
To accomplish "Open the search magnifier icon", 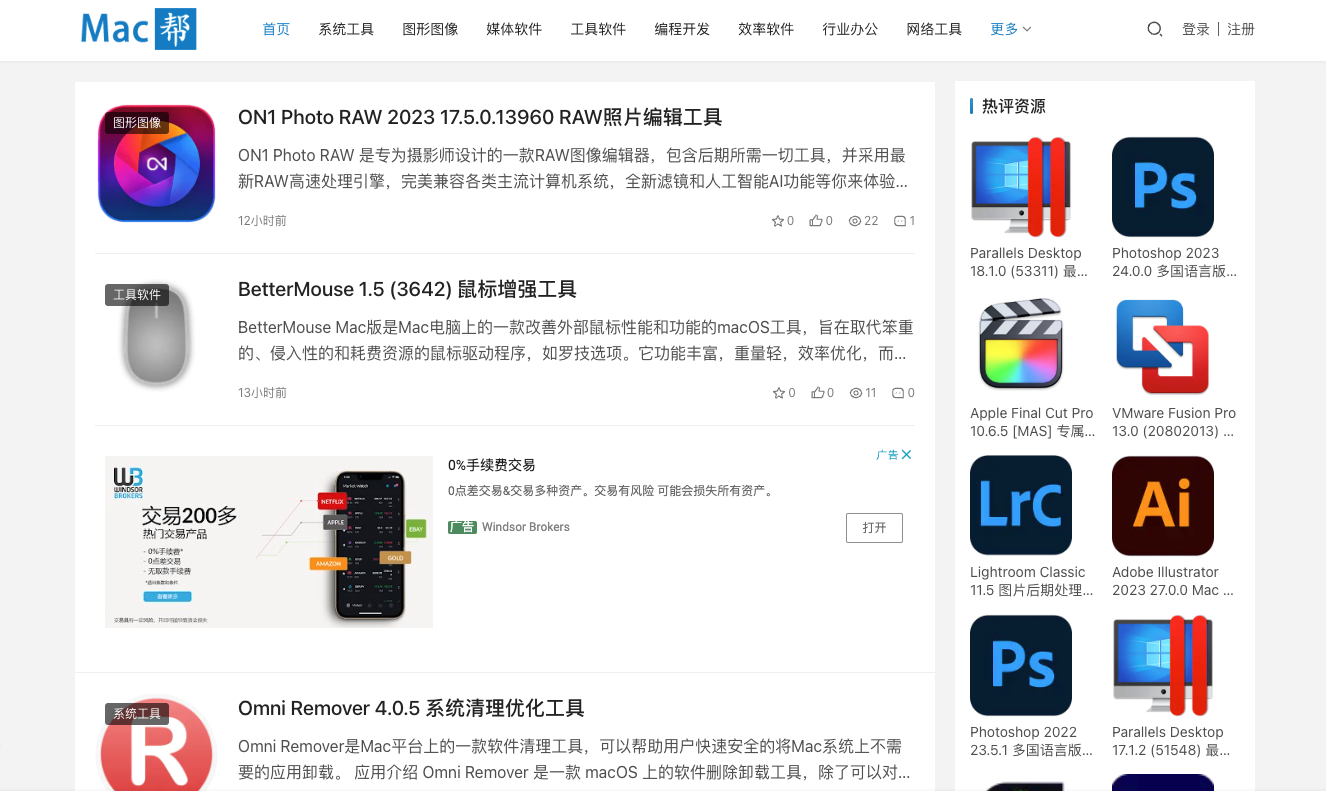I will (1154, 29).
